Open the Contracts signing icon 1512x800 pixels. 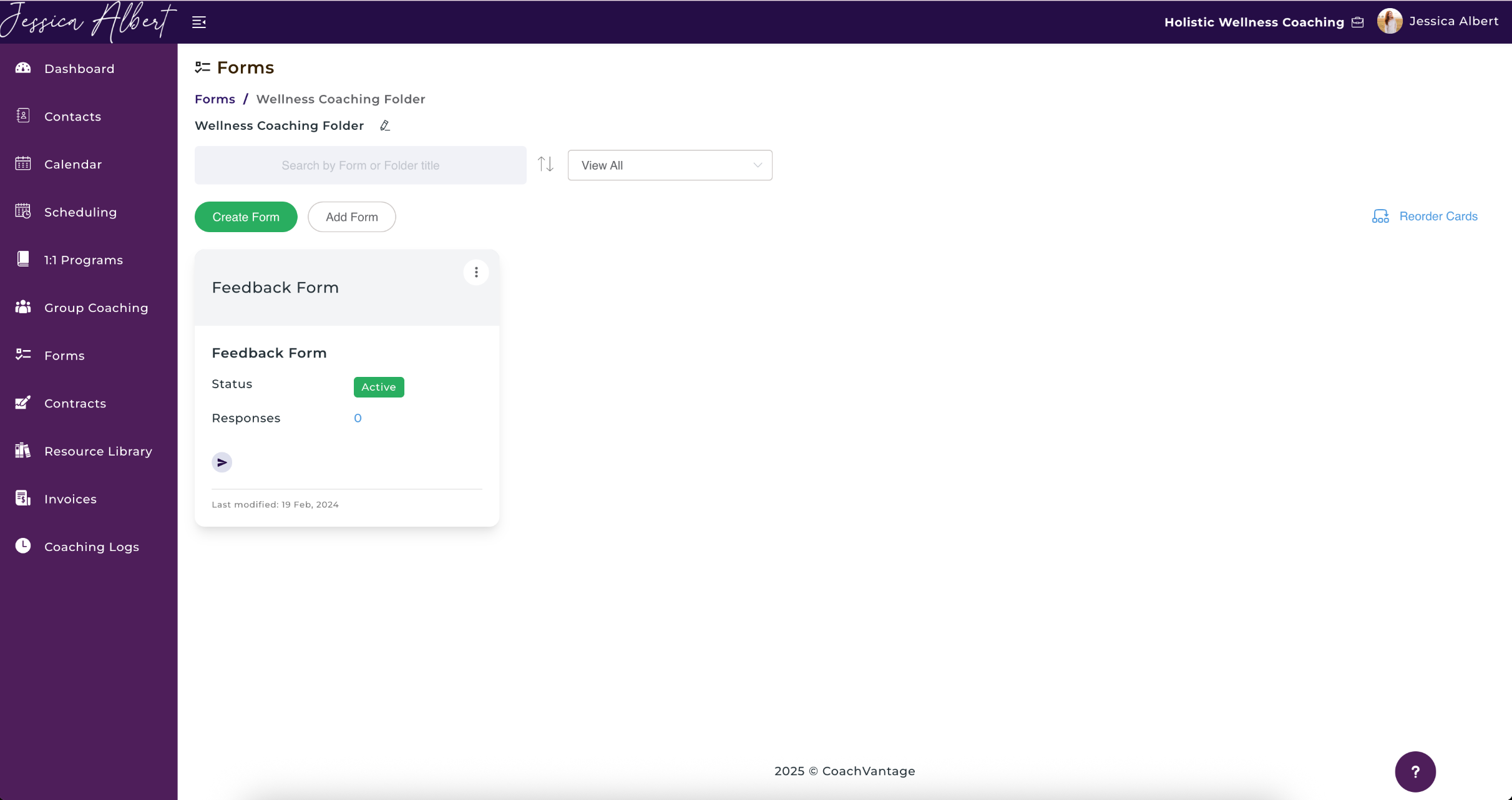tap(23, 402)
